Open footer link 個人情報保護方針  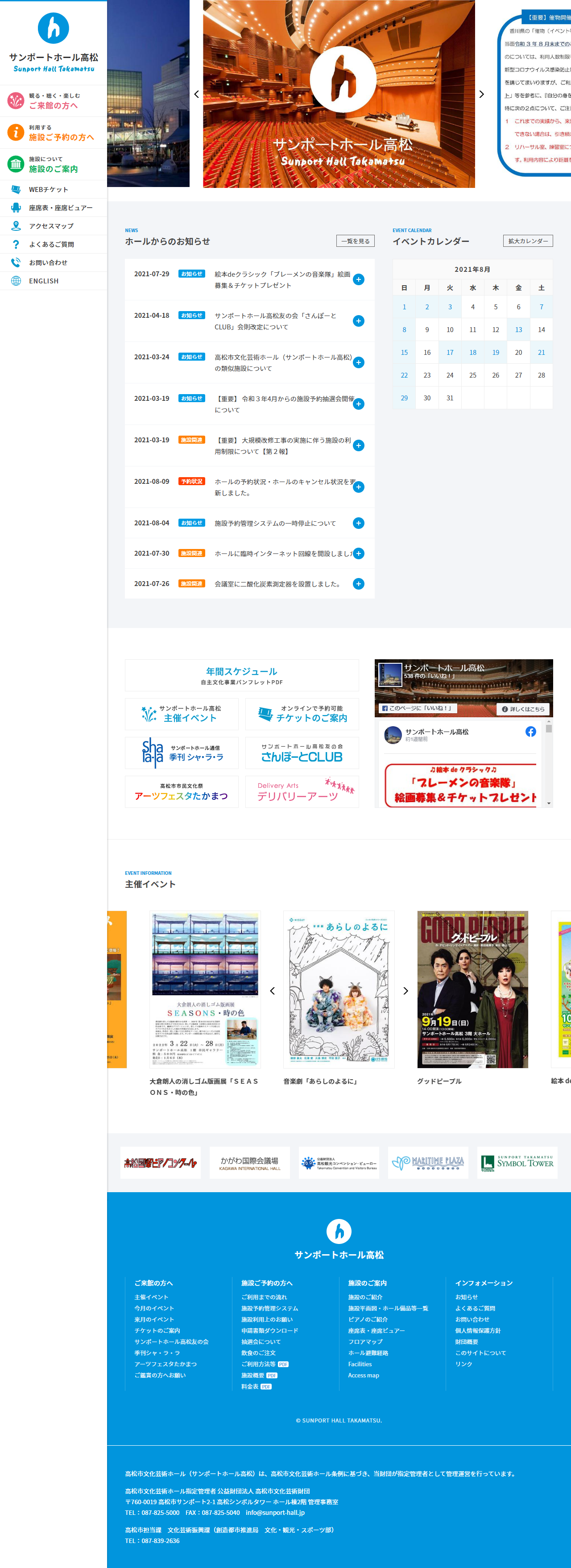477,1331
